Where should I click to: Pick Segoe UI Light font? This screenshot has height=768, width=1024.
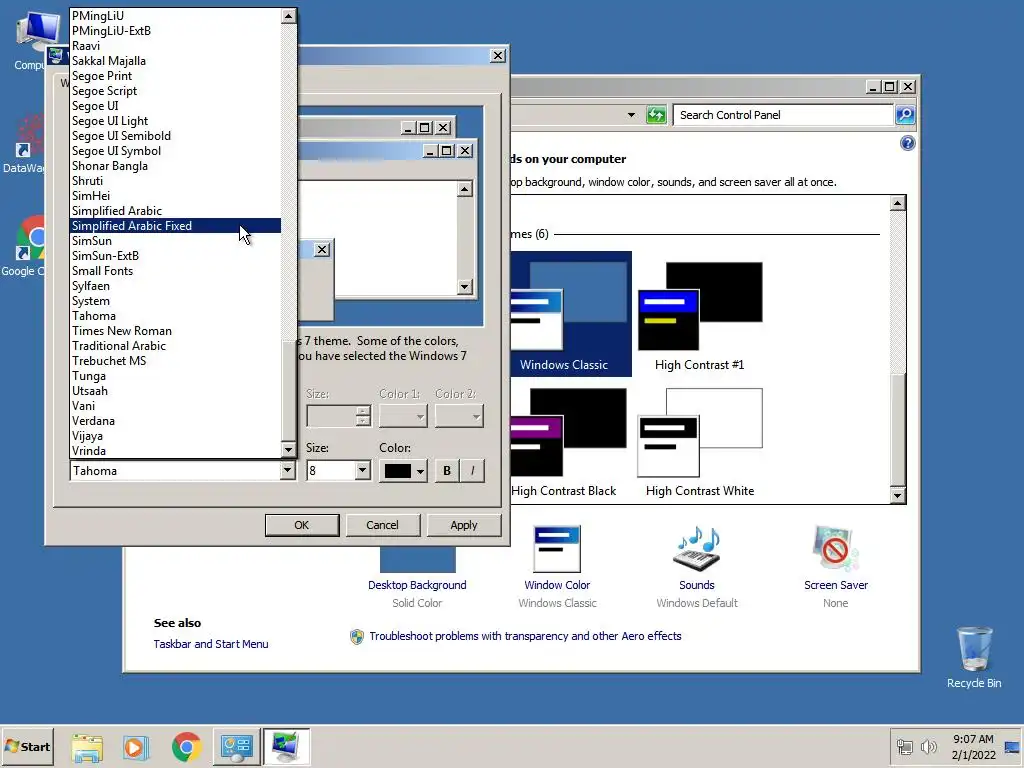175,121
